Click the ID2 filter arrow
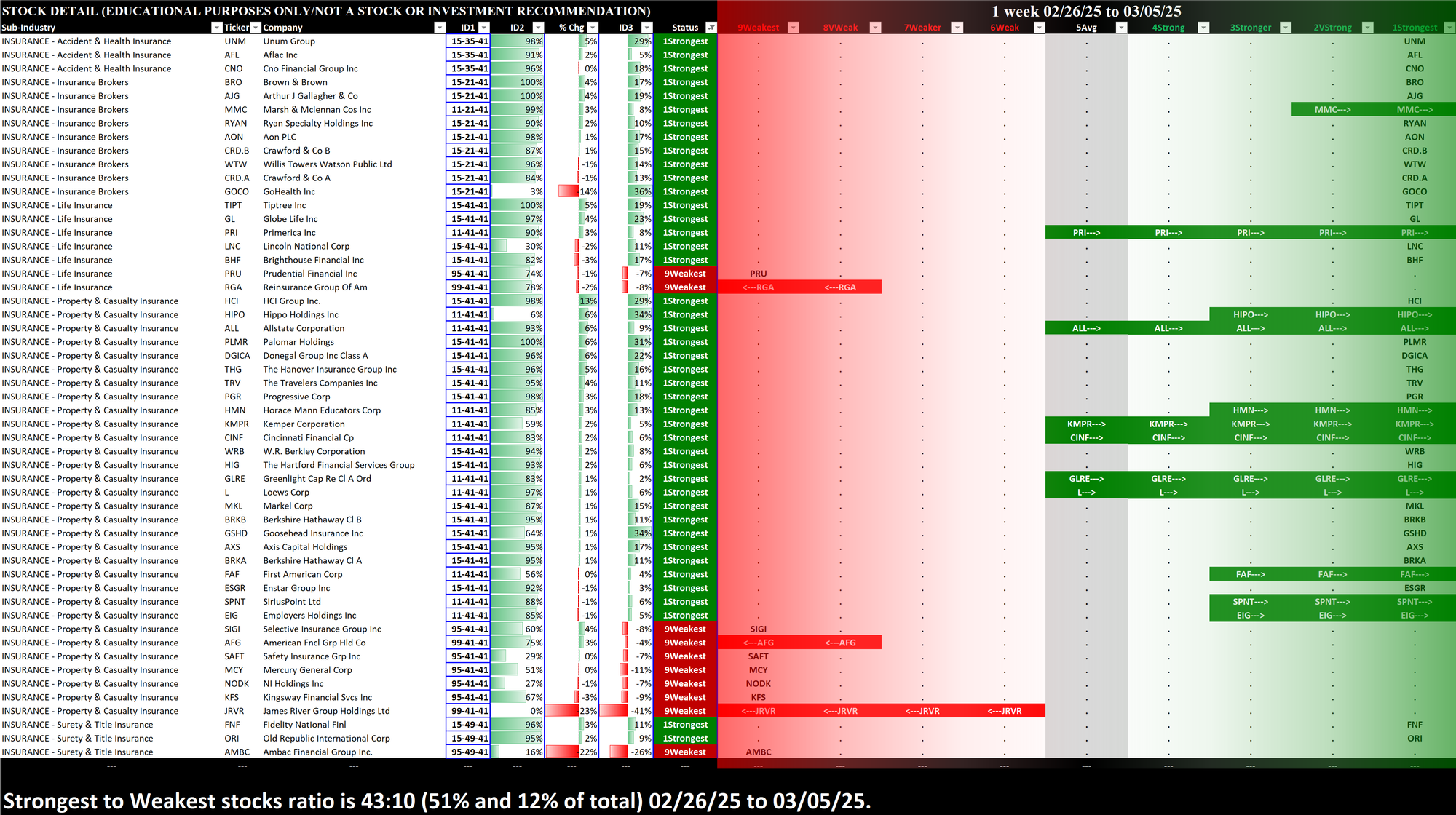Image resolution: width=1456 pixels, height=815 pixels. 538,28
